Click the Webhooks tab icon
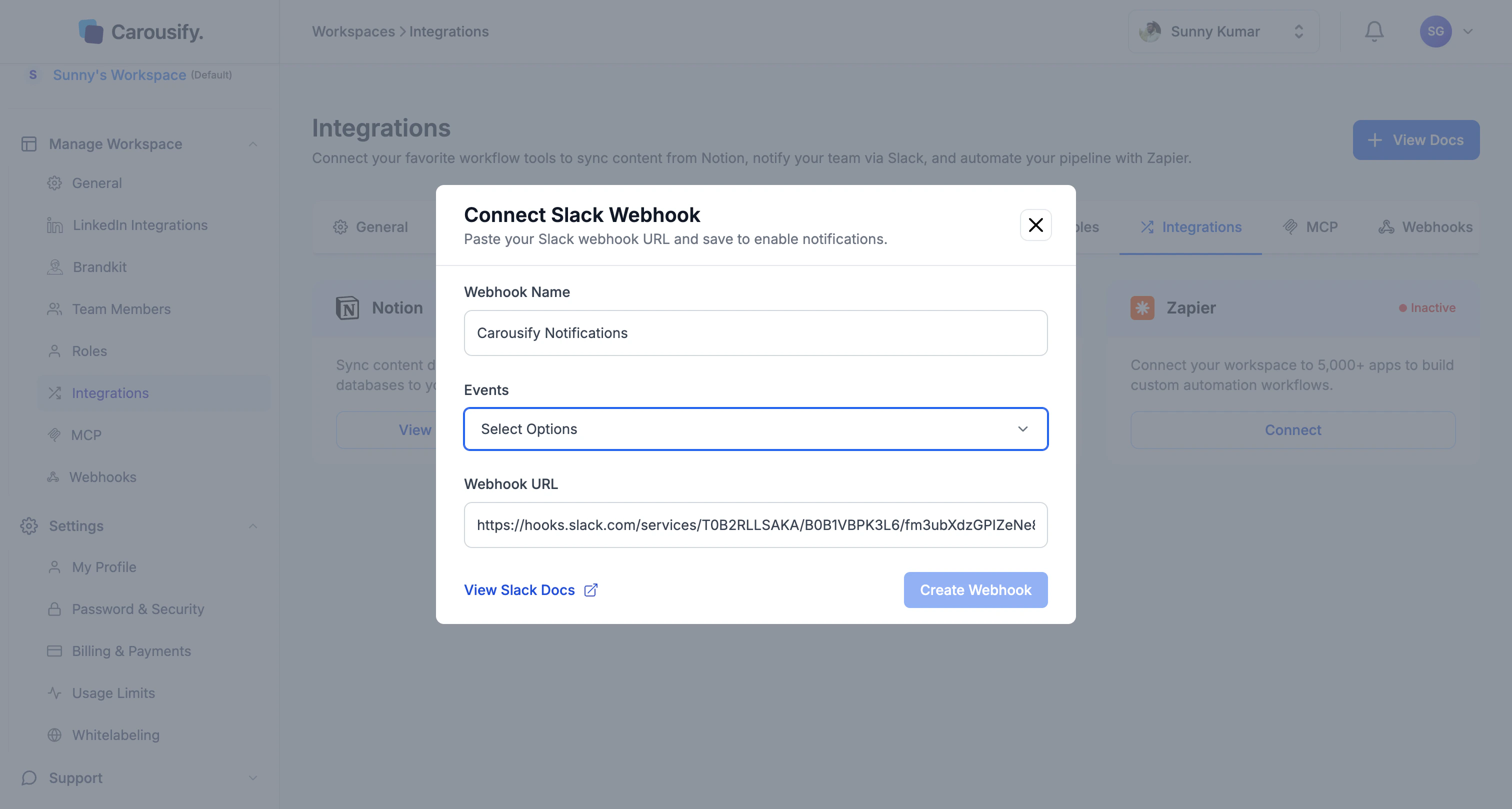The image size is (1512, 809). (x=1386, y=227)
